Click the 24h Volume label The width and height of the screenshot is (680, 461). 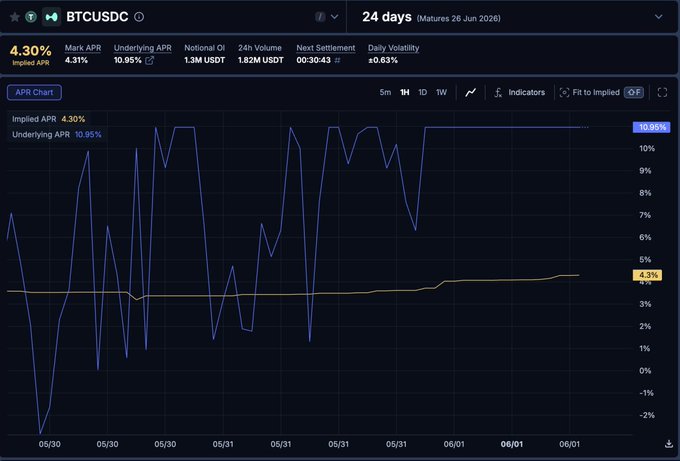point(260,48)
